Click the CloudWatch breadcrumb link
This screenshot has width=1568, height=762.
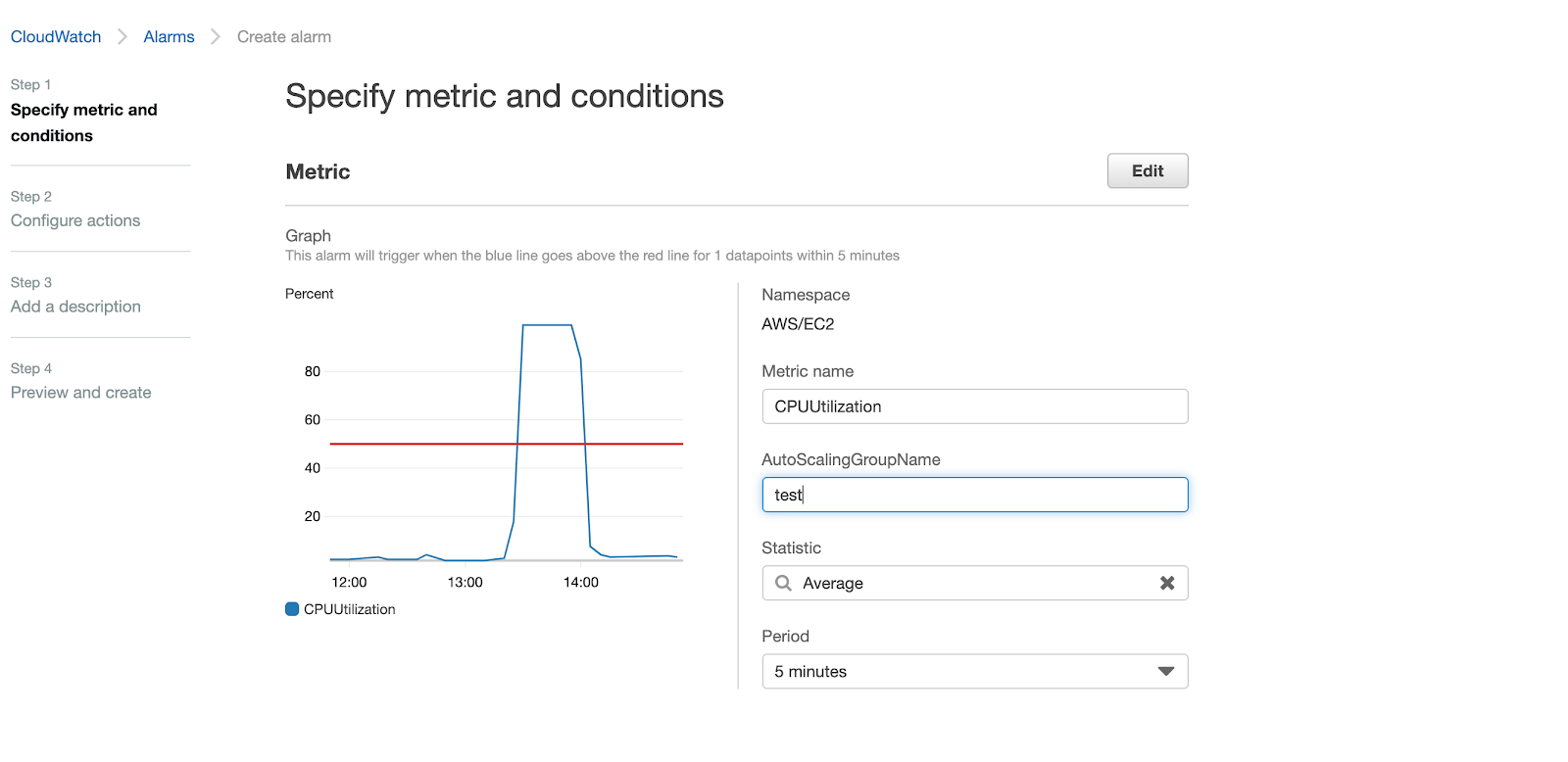point(56,37)
